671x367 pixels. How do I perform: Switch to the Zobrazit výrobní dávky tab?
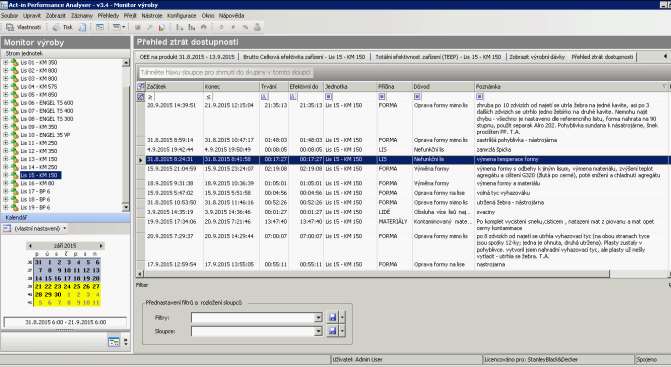[x=537, y=56]
